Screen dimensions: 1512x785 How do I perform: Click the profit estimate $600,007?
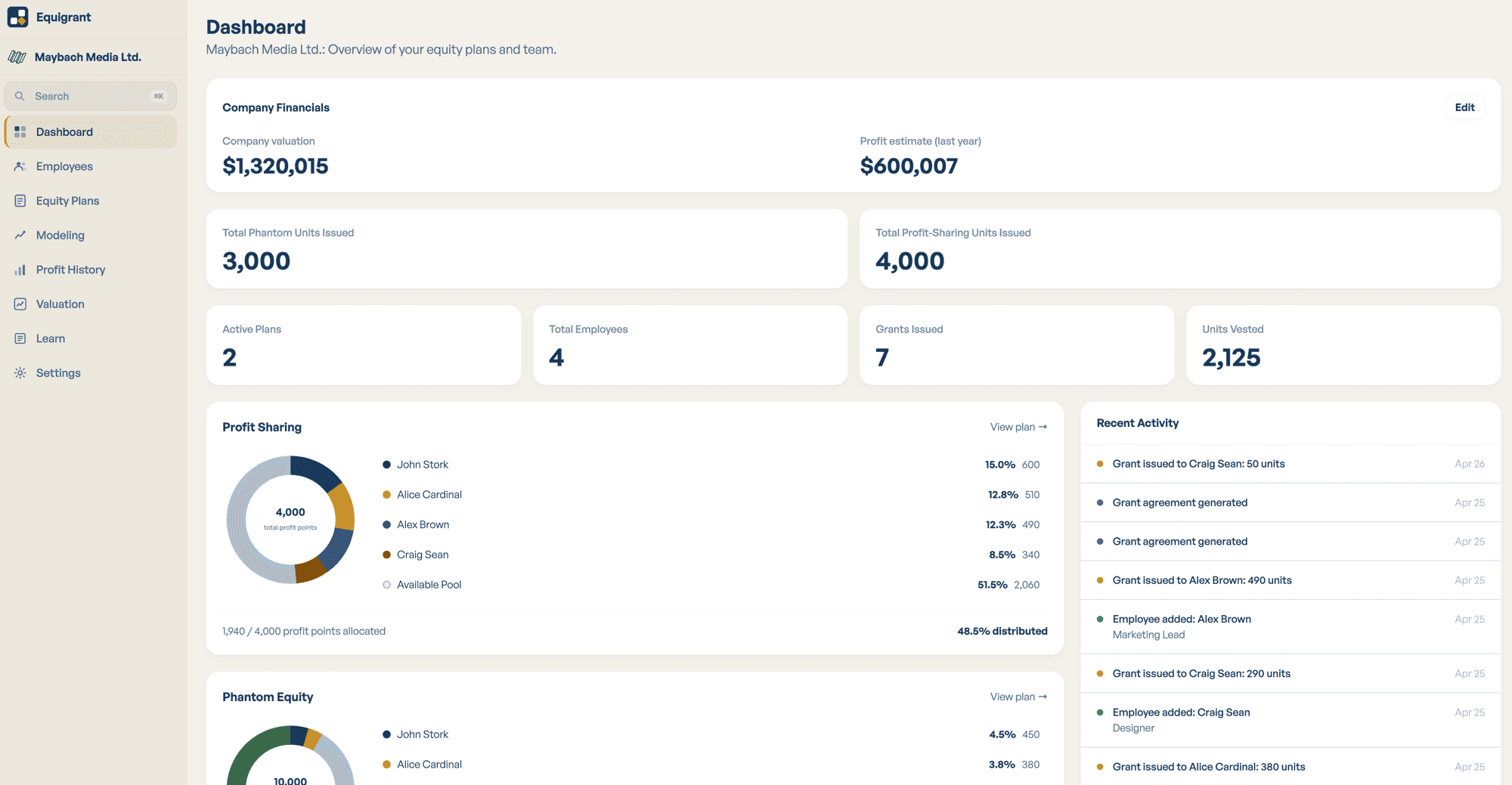tap(909, 166)
